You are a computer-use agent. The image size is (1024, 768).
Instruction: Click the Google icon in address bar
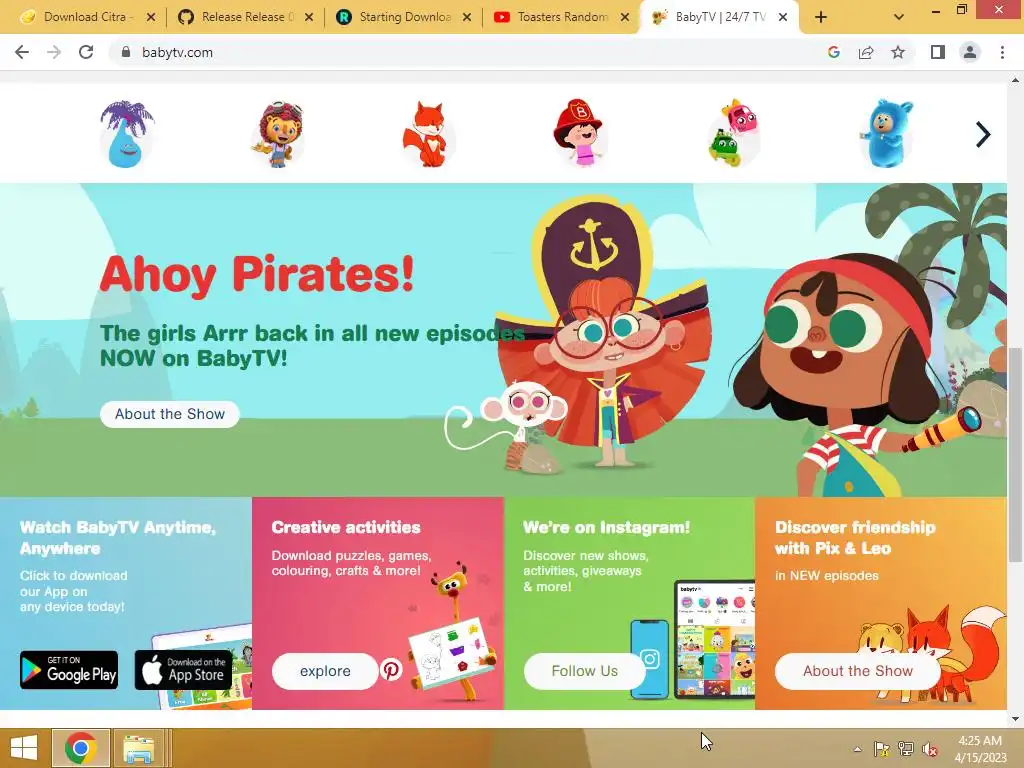click(833, 52)
